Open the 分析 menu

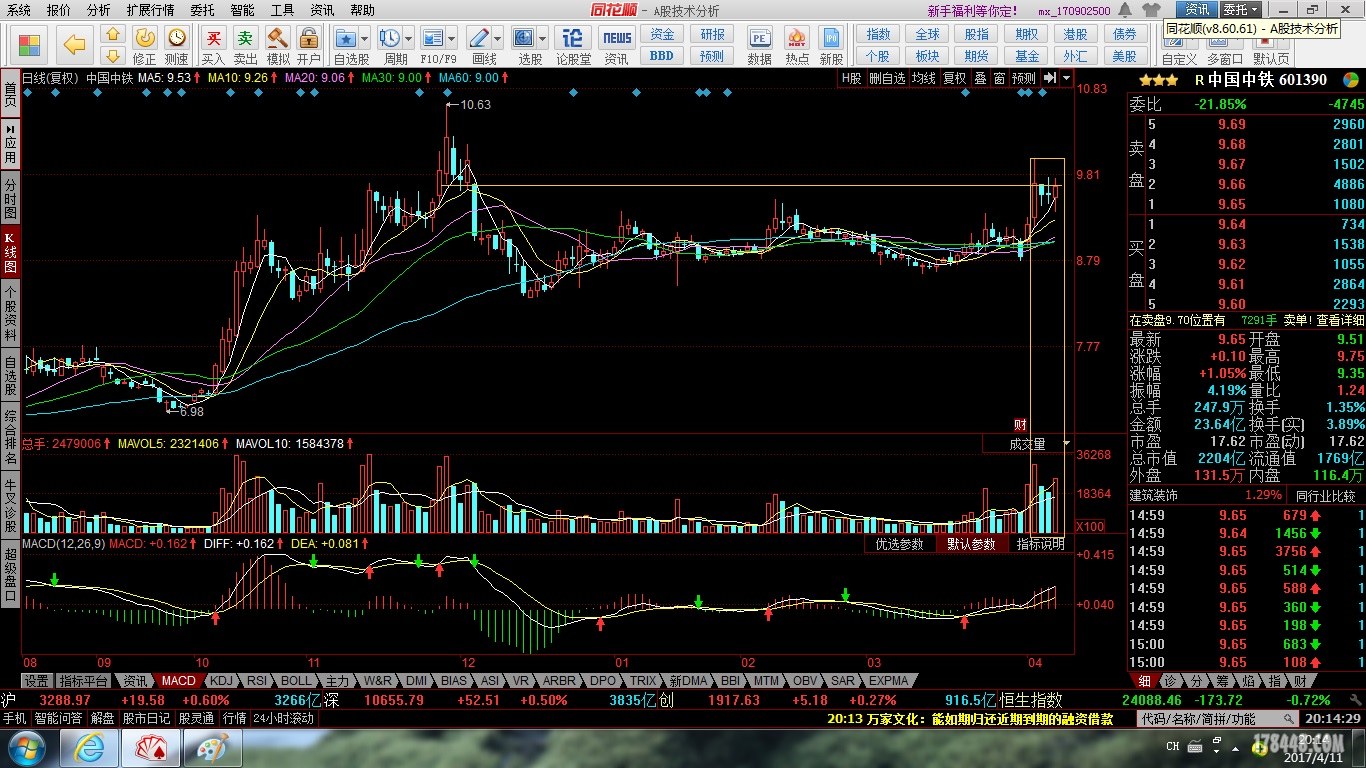click(x=98, y=10)
